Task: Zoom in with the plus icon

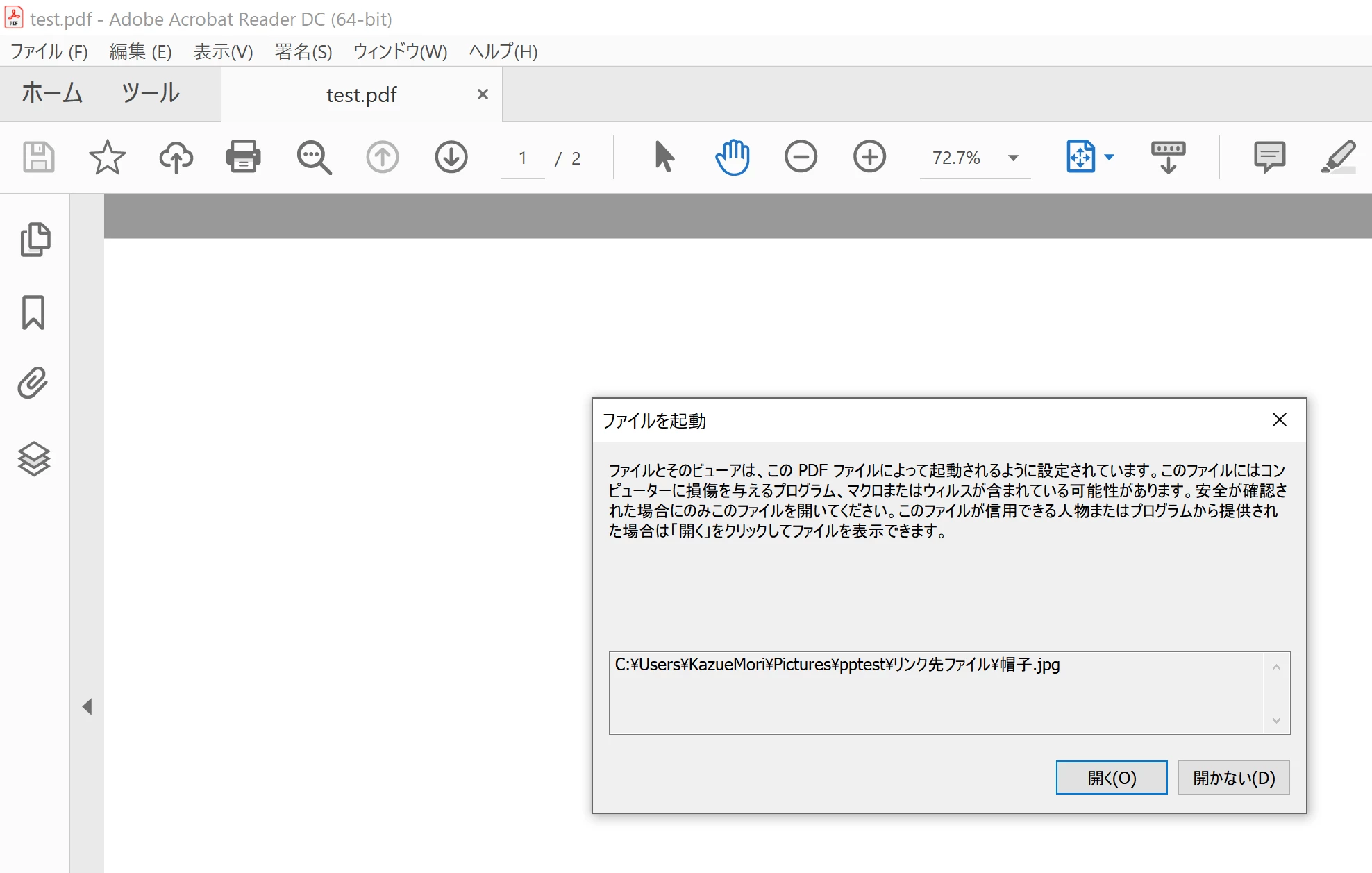Action: click(x=869, y=157)
